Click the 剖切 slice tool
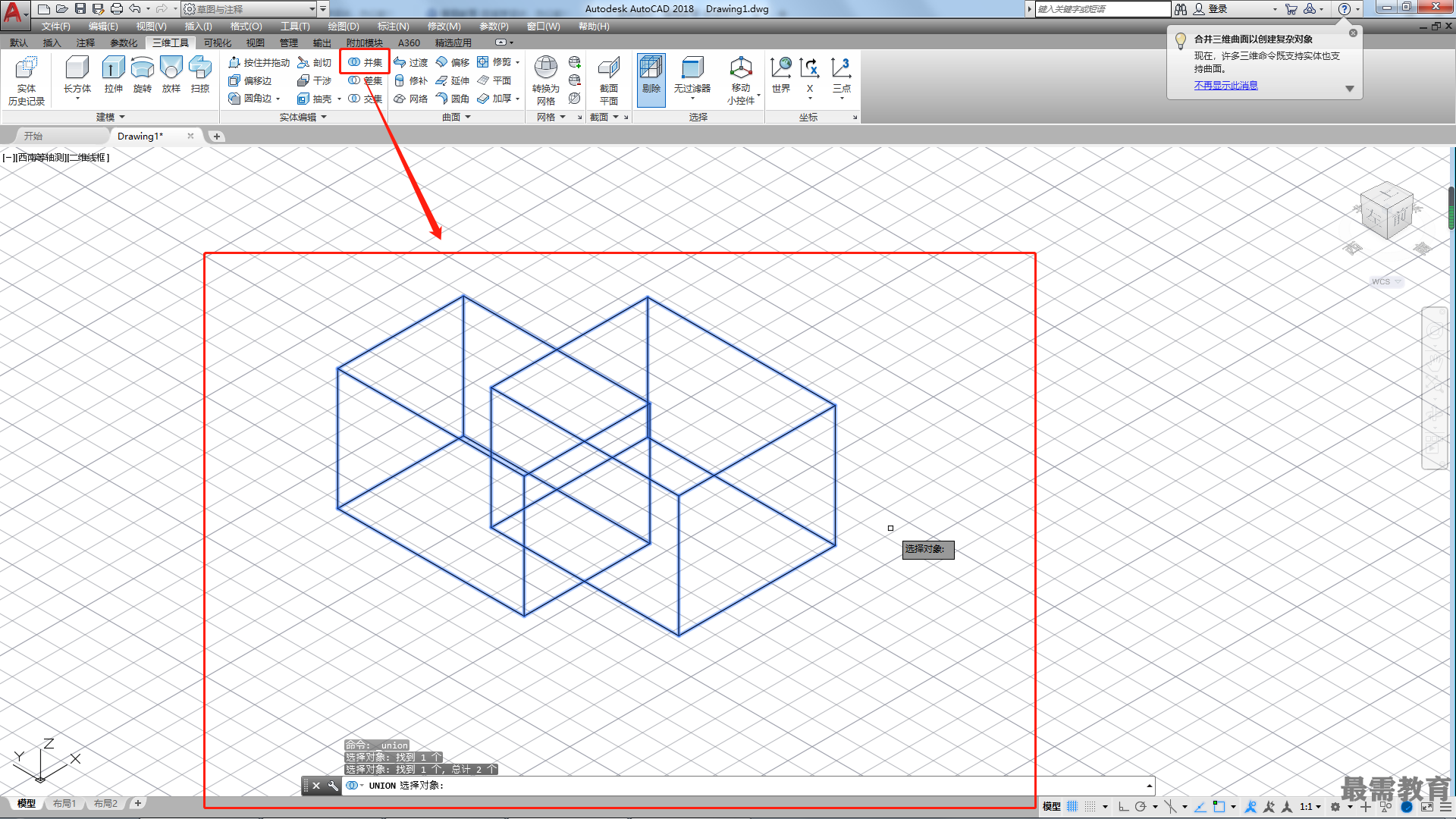Image resolution: width=1456 pixels, height=819 pixels. (315, 62)
